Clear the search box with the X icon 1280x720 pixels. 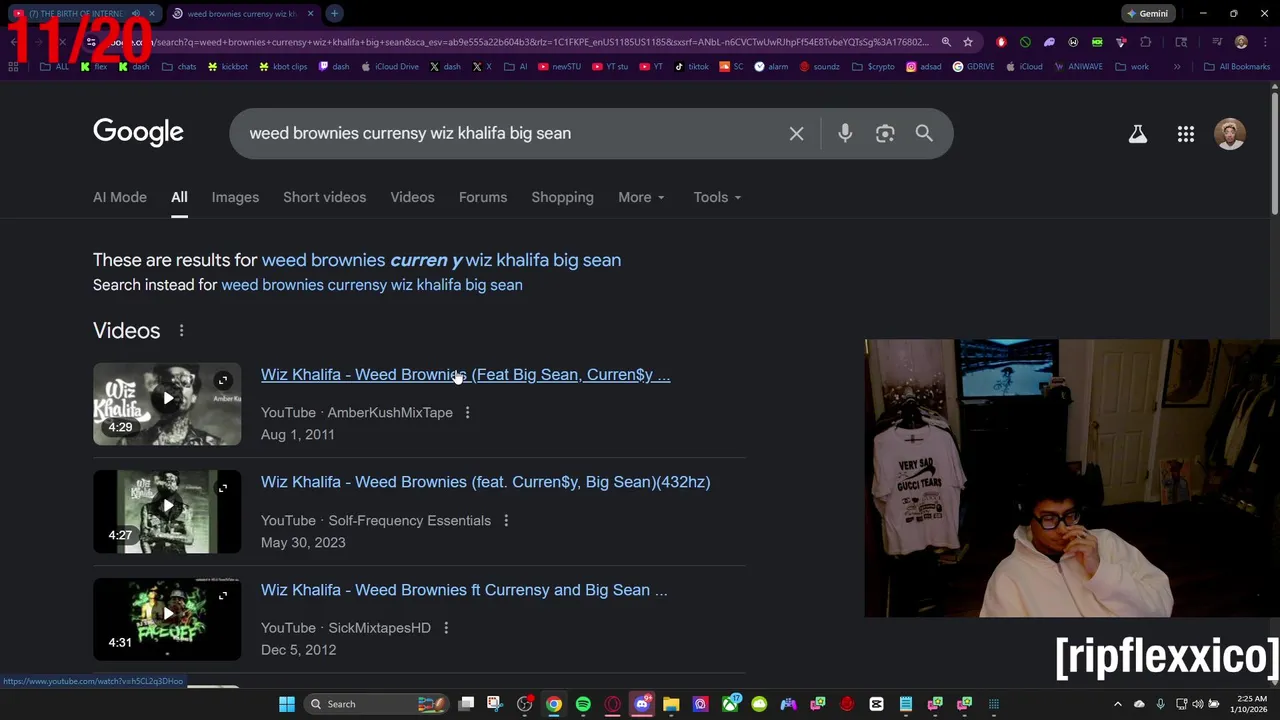(x=796, y=133)
